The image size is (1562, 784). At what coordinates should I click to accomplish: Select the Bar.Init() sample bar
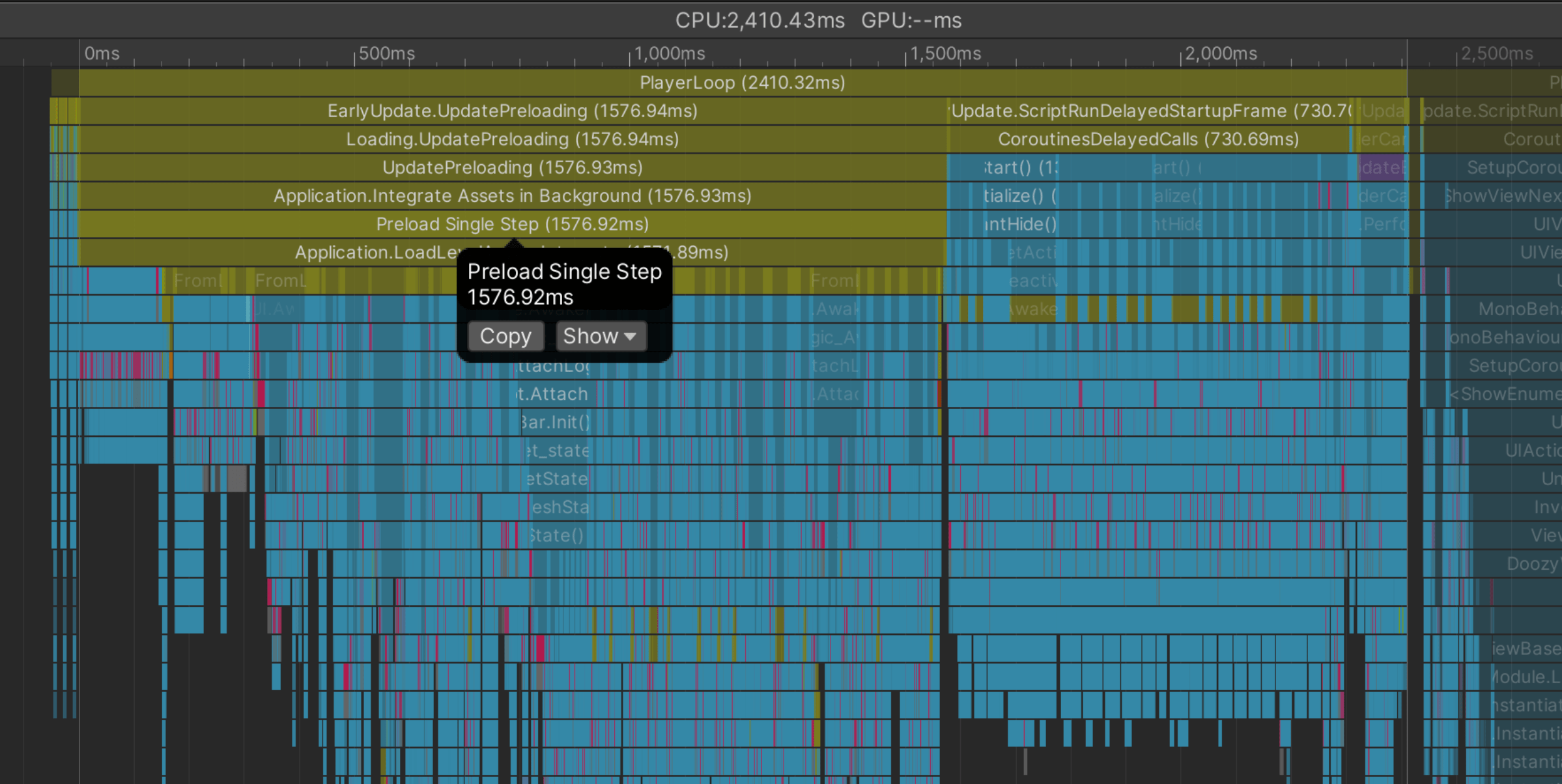pos(555,422)
